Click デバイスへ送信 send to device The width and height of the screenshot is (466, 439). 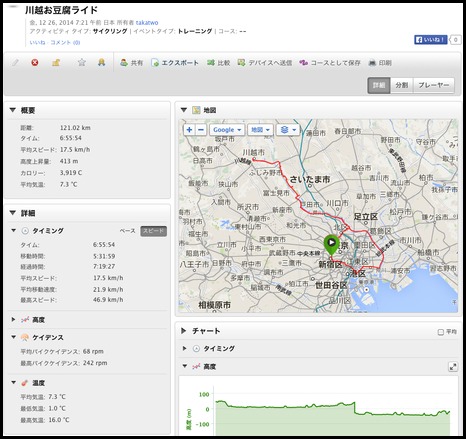pyautogui.click(x=265, y=63)
